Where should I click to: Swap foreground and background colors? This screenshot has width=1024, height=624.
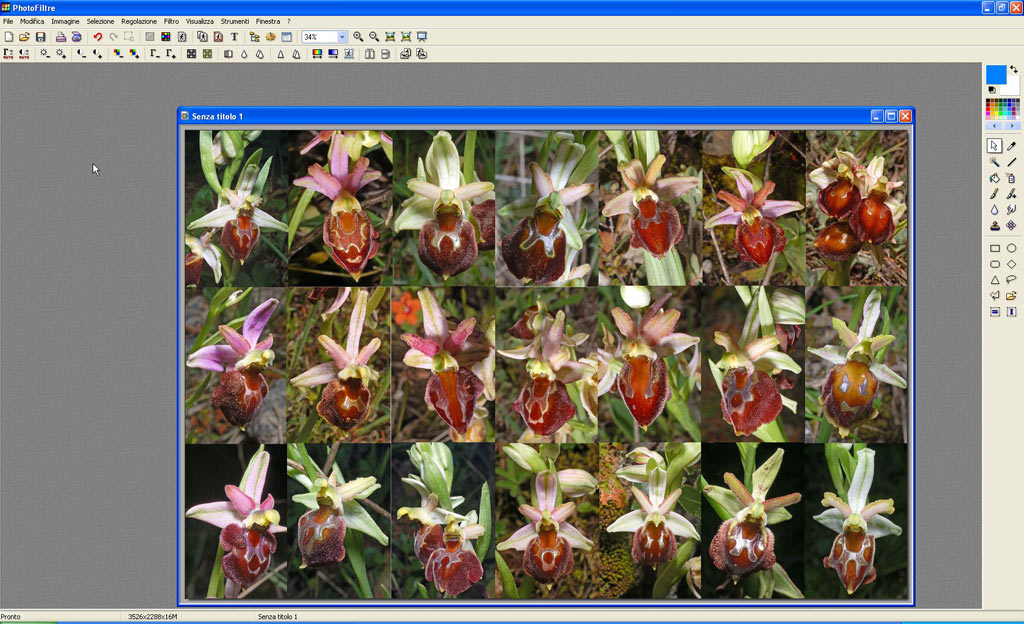coord(1014,69)
